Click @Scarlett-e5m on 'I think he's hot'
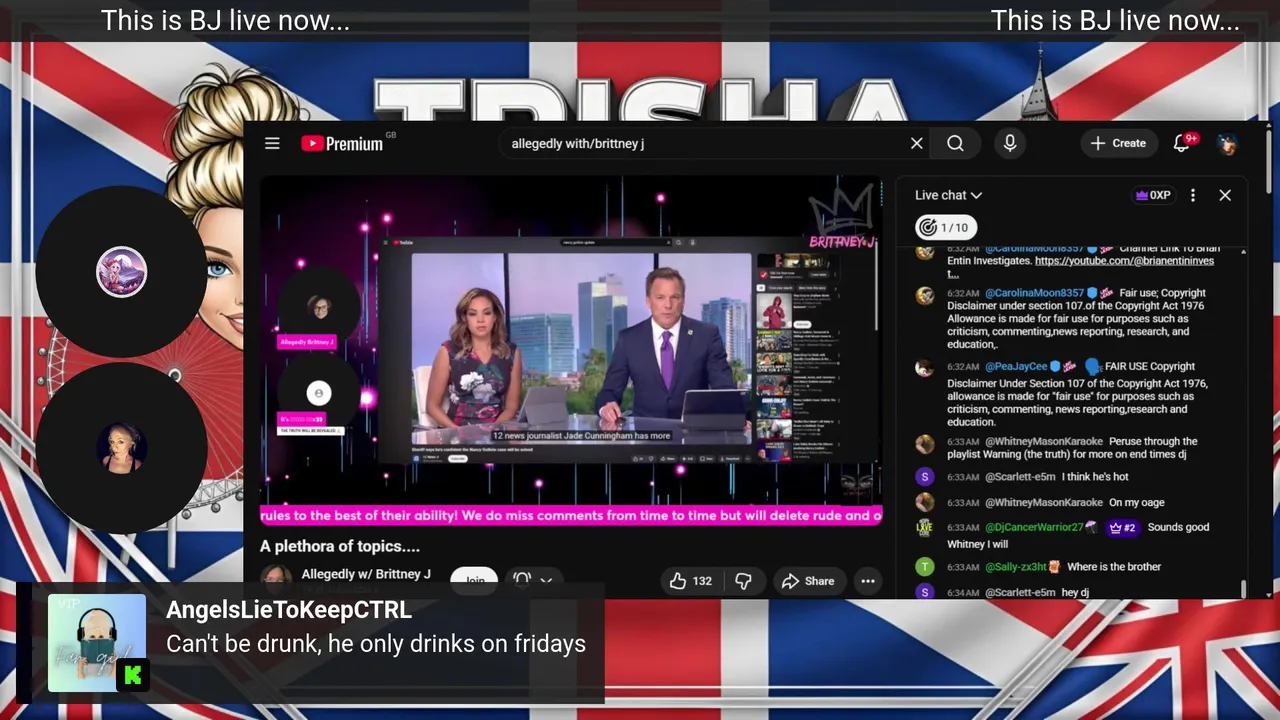 [x=1020, y=477]
